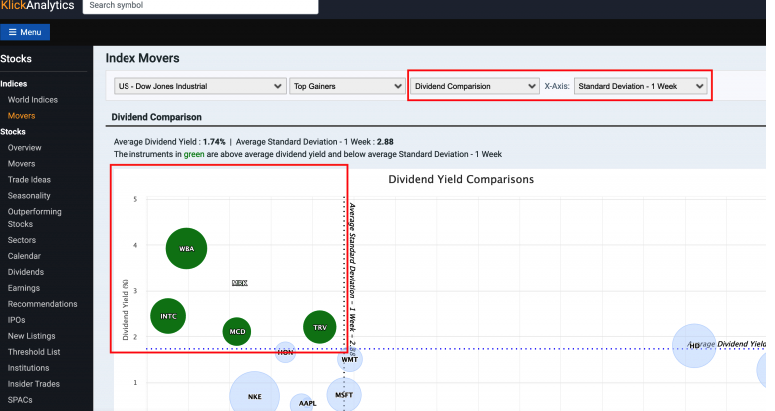
Task: Click the Indices sidebar section heading
Action: (14, 84)
